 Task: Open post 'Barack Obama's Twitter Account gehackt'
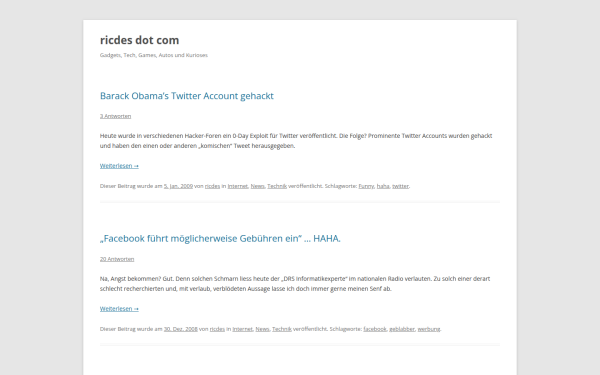(x=187, y=96)
